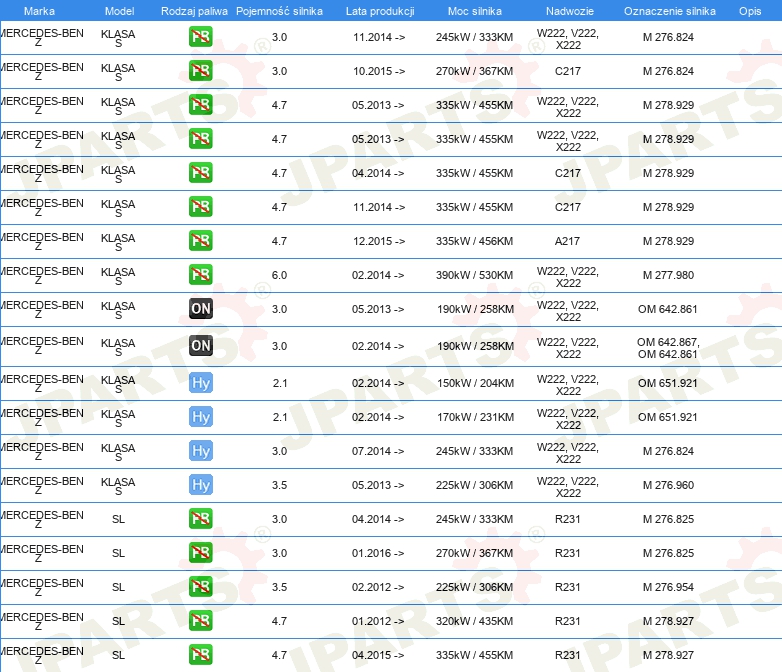Click the Hy hybrid icon in the M 276.960 row

(200, 485)
